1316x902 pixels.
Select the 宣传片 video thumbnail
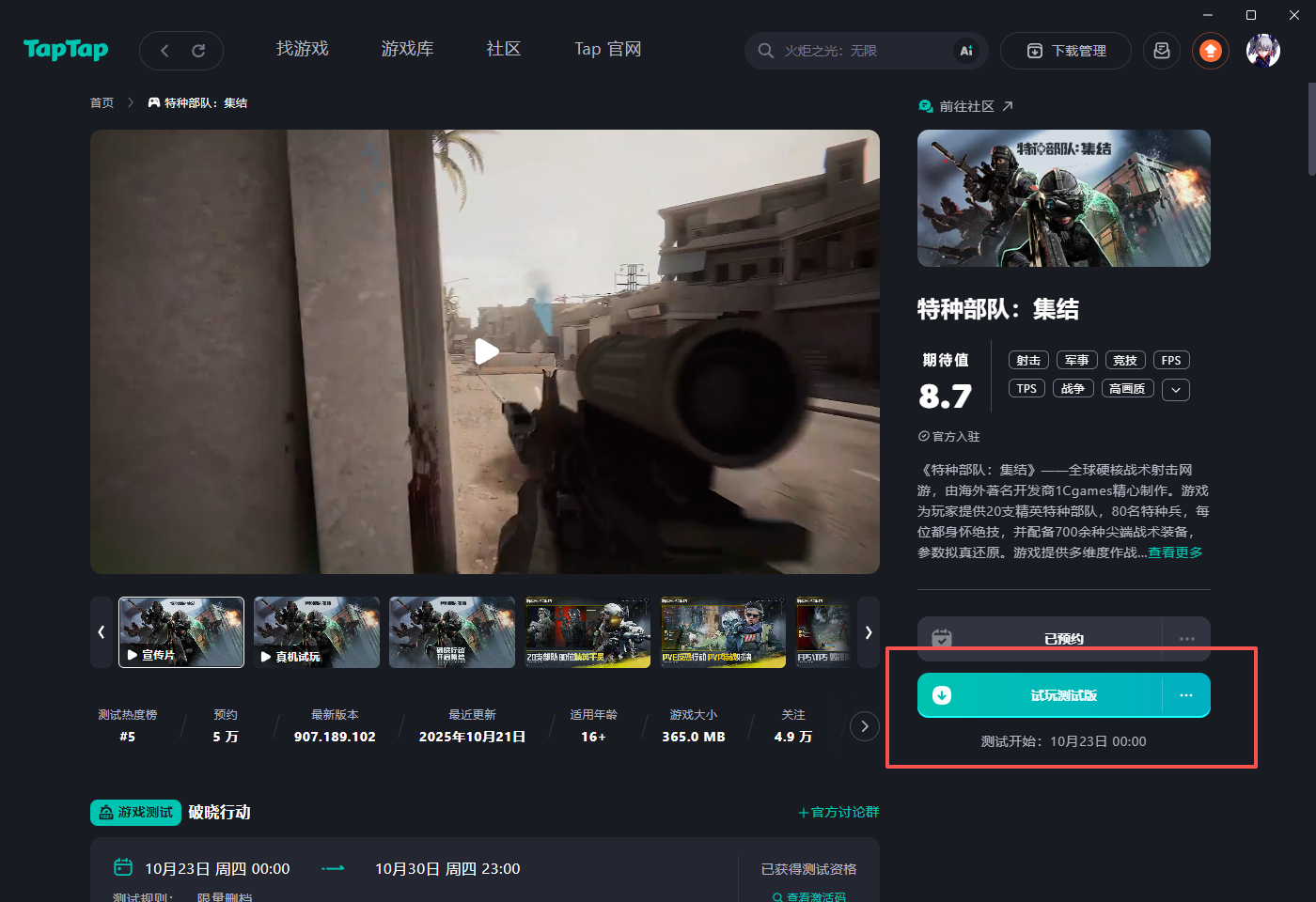point(181,632)
